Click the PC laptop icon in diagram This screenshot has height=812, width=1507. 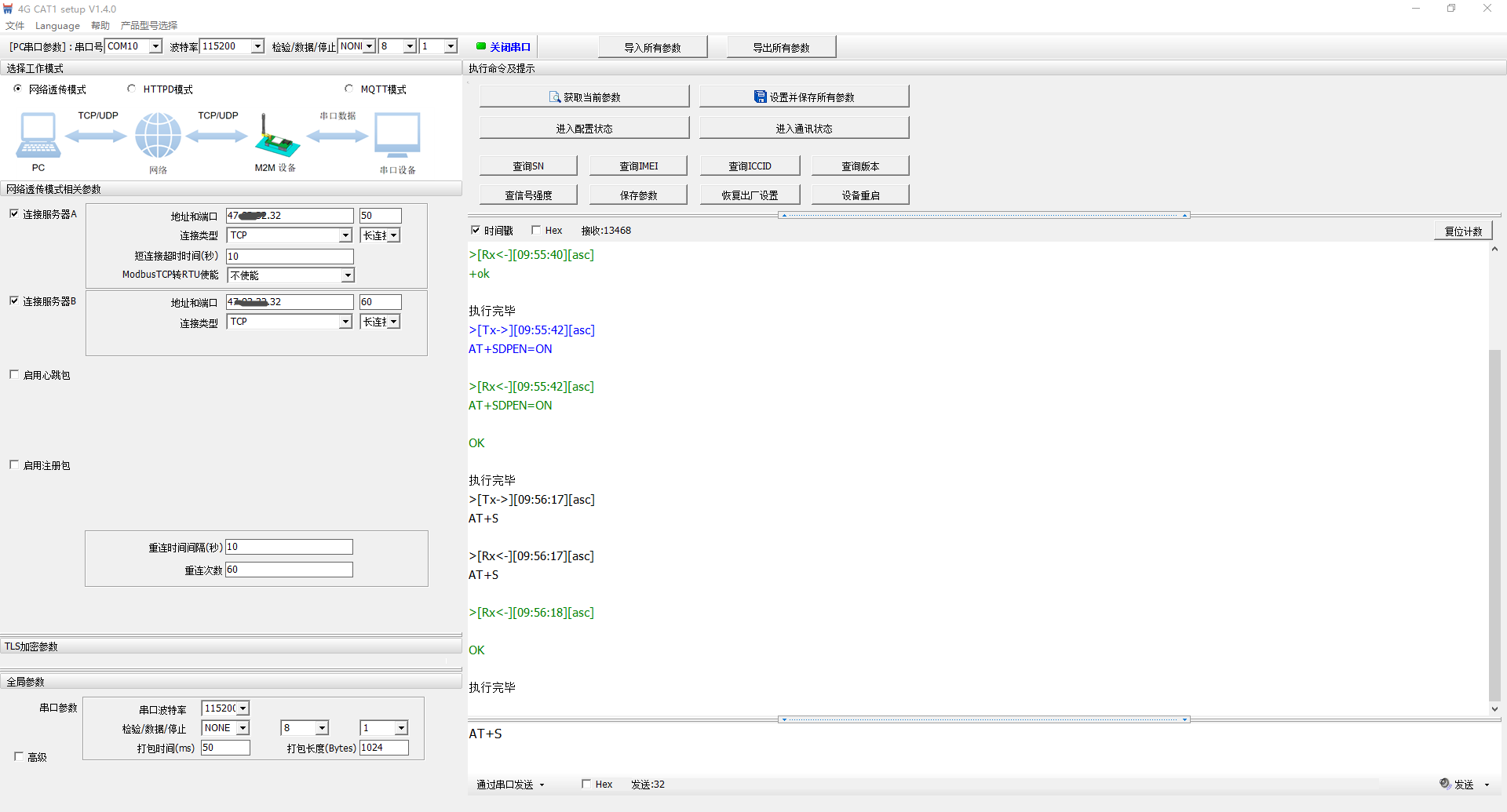[38, 136]
